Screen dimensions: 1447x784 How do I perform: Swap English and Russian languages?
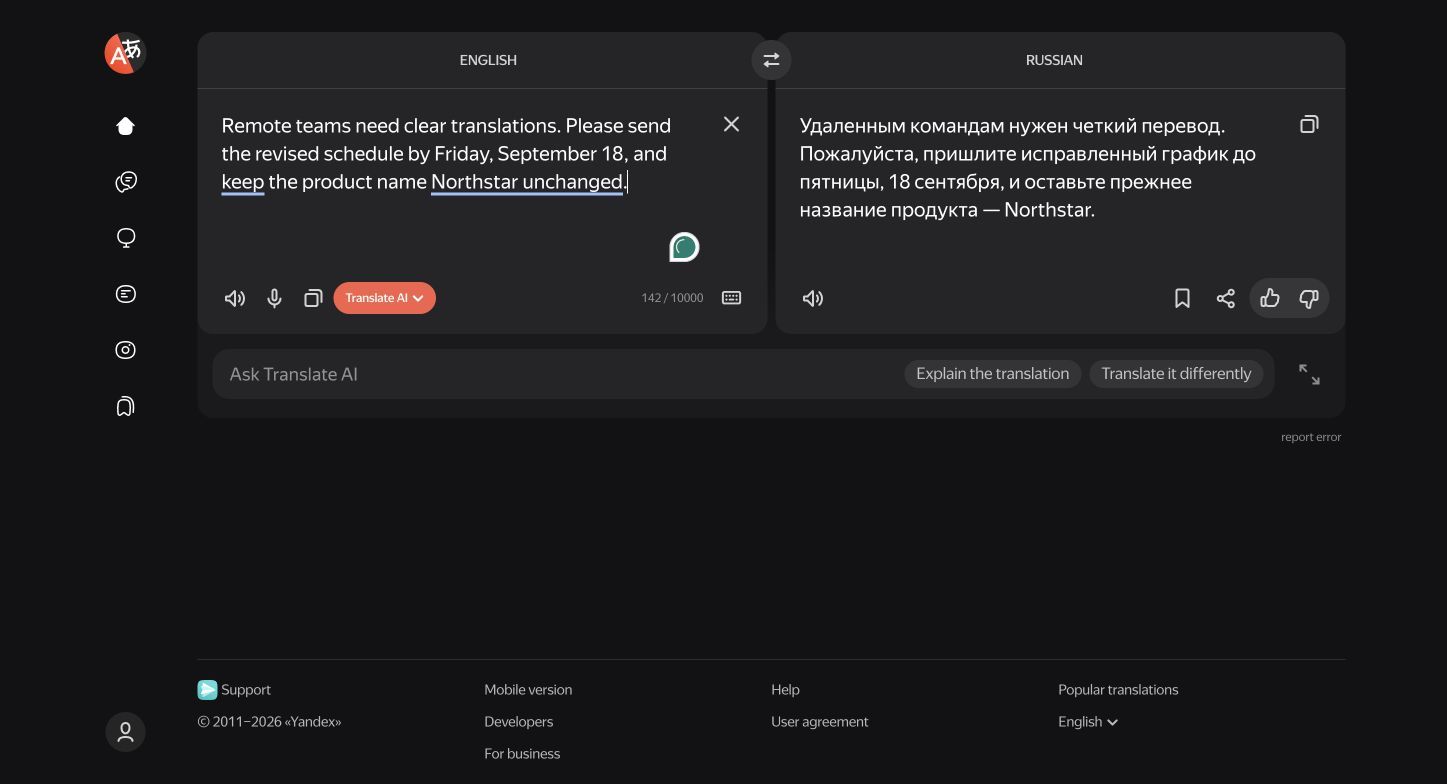coord(771,60)
